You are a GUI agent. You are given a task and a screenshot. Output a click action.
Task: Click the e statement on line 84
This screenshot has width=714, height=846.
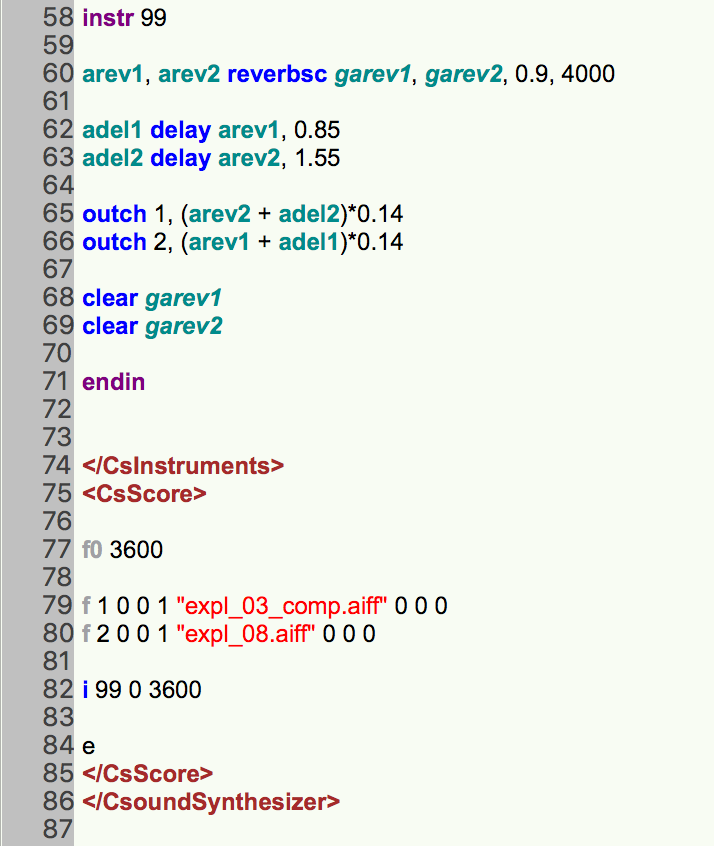pyautogui.click(x=89, y=746)
